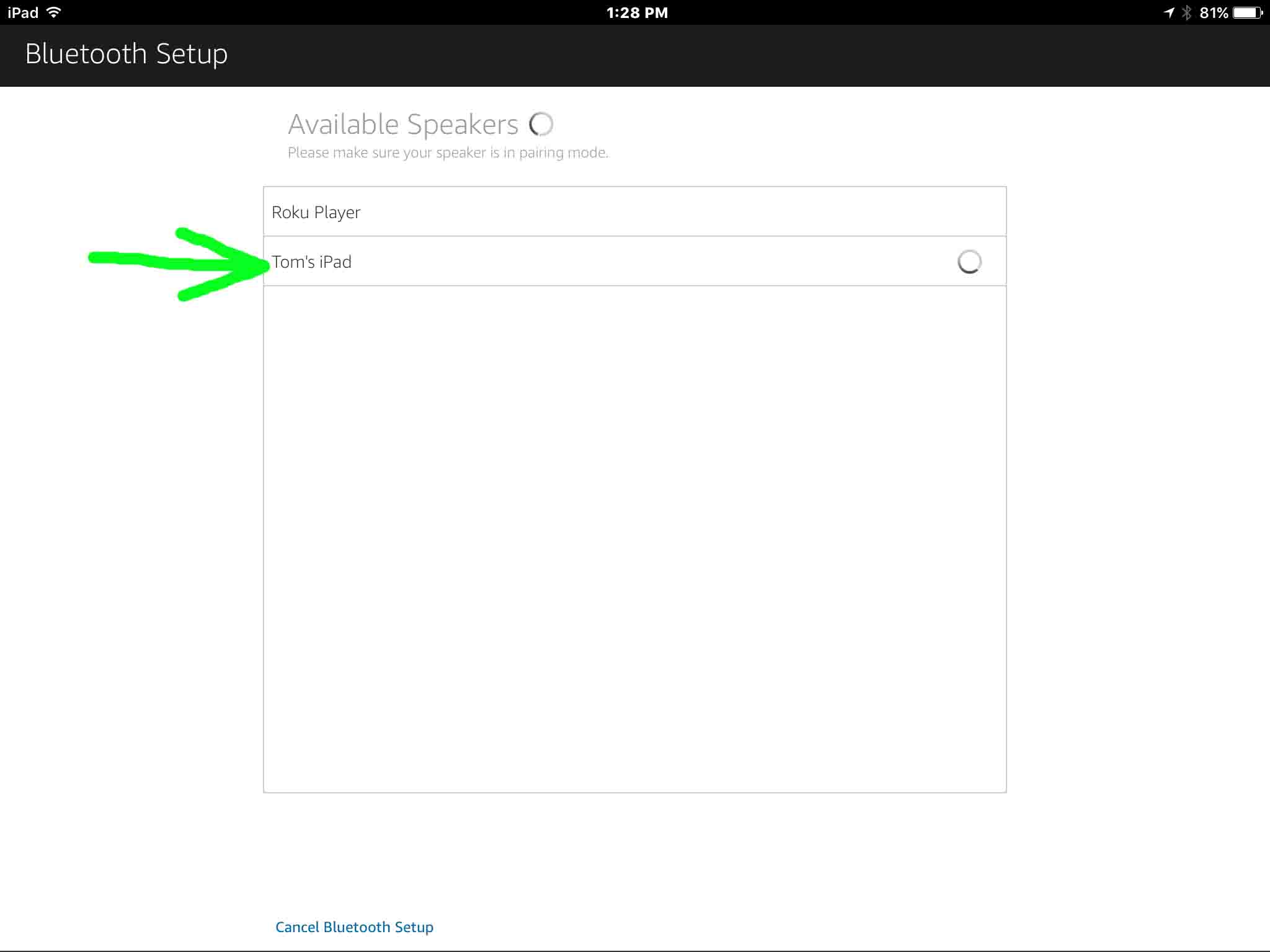The image size is (1270, 952).
Task: Click the middle of Tom's iPad row
Action: coord(634,262)
